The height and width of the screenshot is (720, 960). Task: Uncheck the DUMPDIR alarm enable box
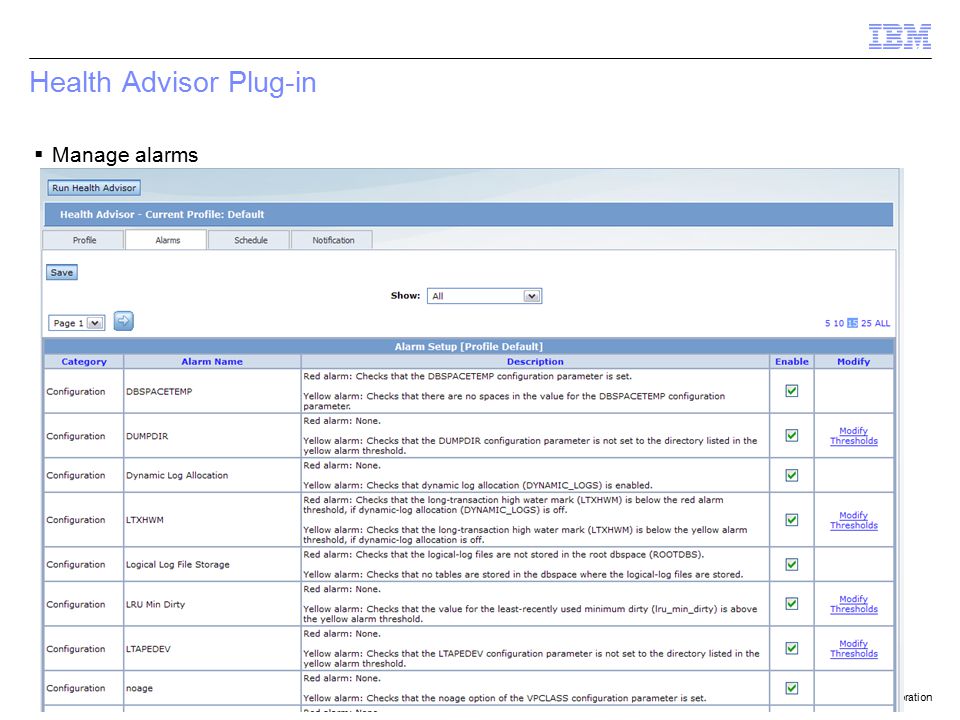(x=792, y=435)
